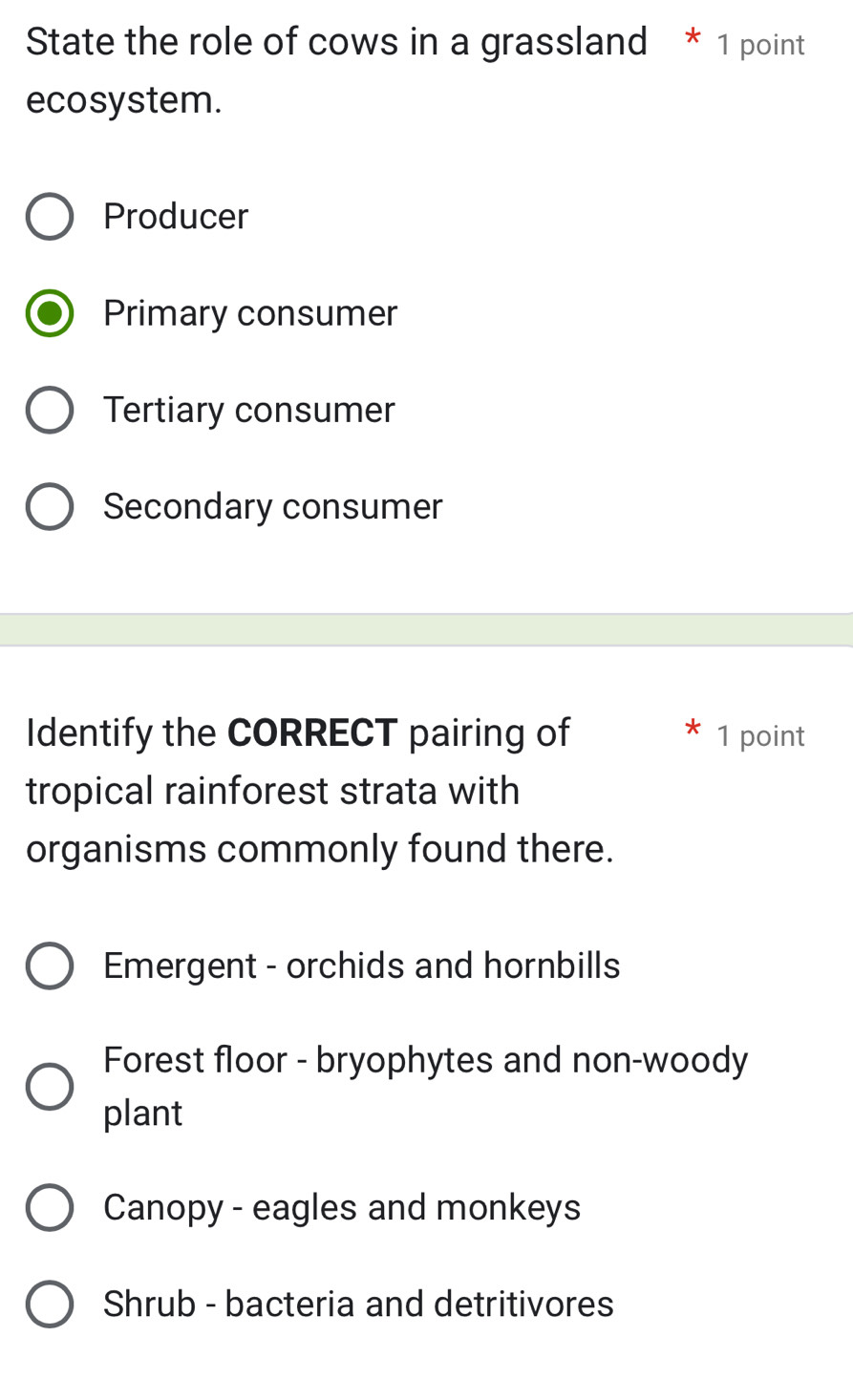853x1400 pixels.
Task: Click the selected Primary consumer radio button
Action: [50, 313]
